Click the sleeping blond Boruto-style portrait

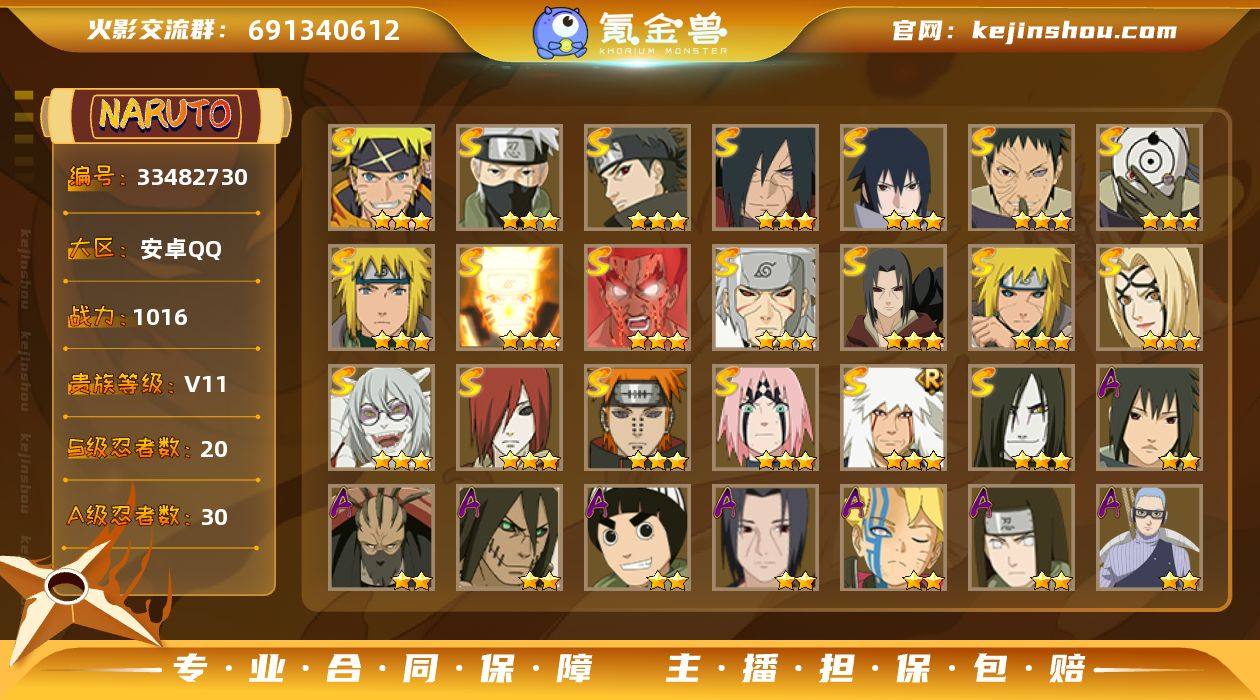(x=894, y=538)
